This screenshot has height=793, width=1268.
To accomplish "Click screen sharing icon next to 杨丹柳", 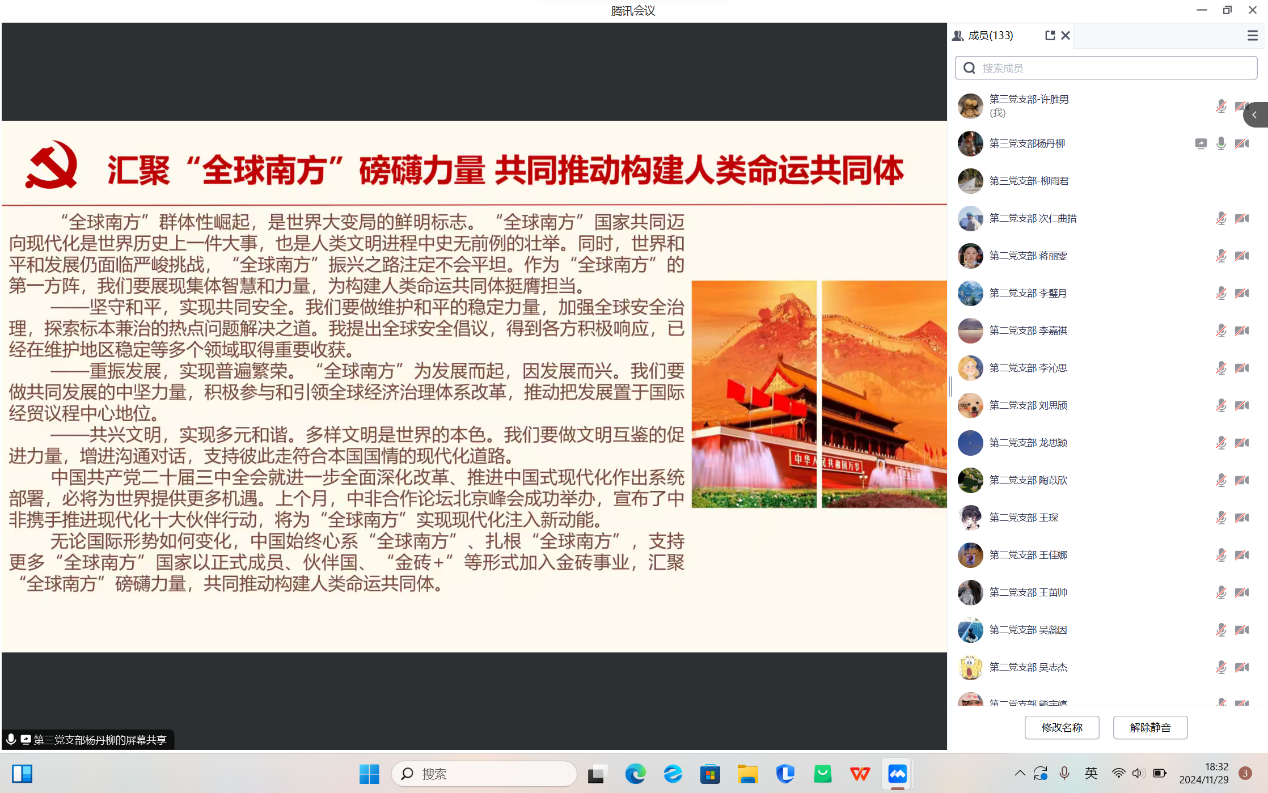I will click(1201, 144).
